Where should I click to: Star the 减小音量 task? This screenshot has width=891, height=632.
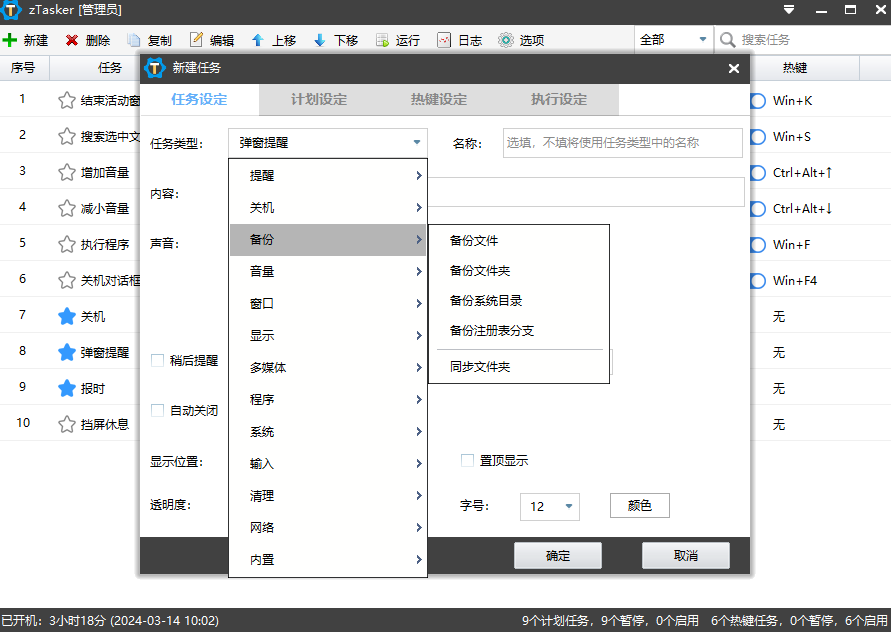pos(66,208)
